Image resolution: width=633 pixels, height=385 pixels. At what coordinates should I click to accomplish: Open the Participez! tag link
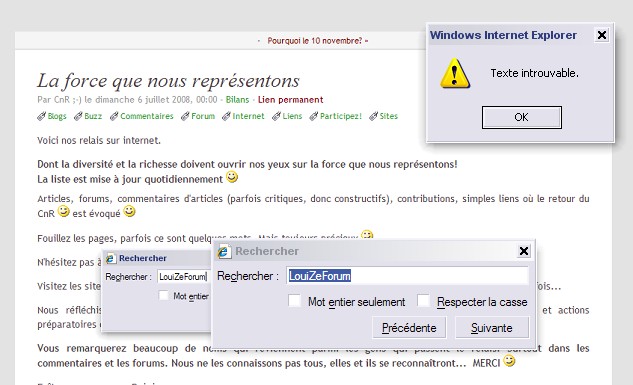coord(341,116)
